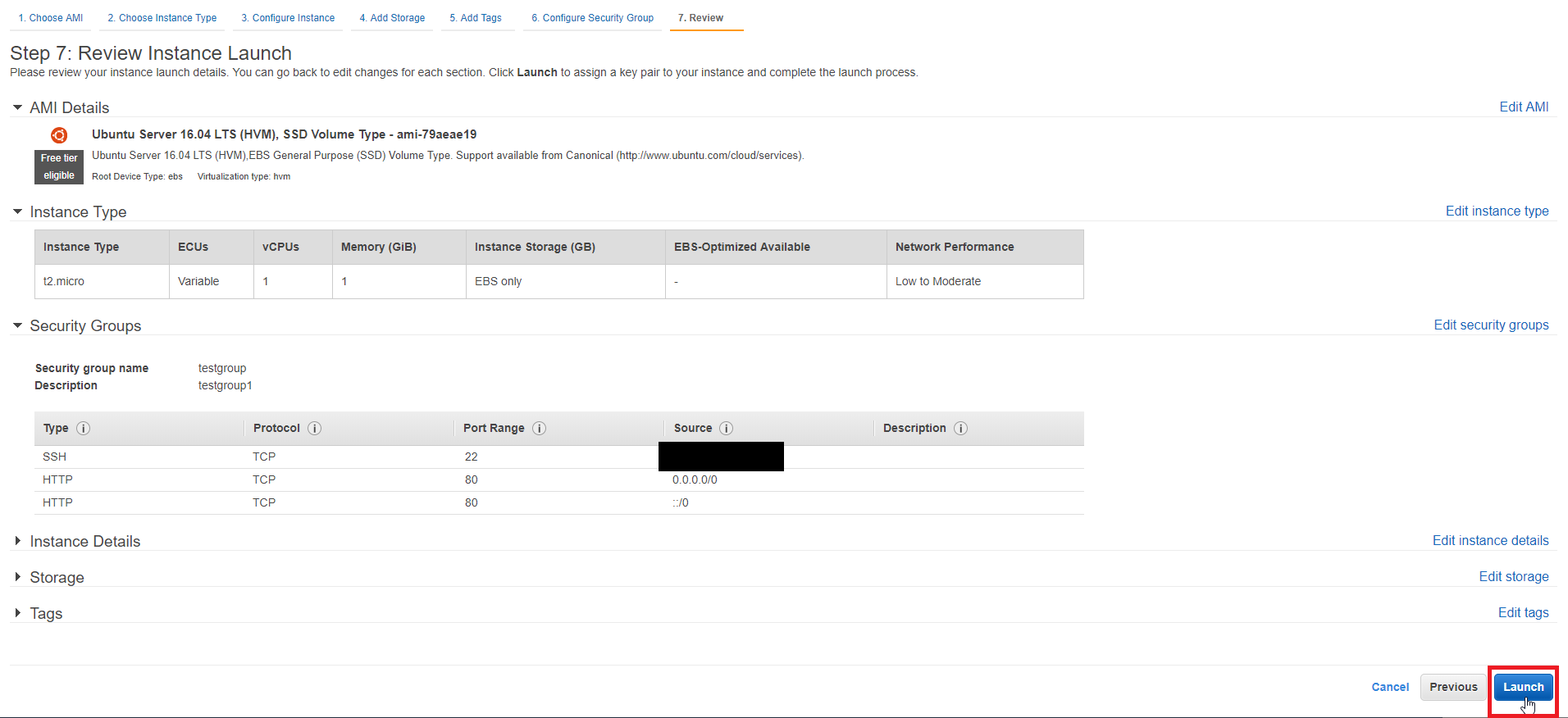This screenshot has width=1568, height=718.
Task: Collapse the AMI Details section
Action: click(17, 107)
